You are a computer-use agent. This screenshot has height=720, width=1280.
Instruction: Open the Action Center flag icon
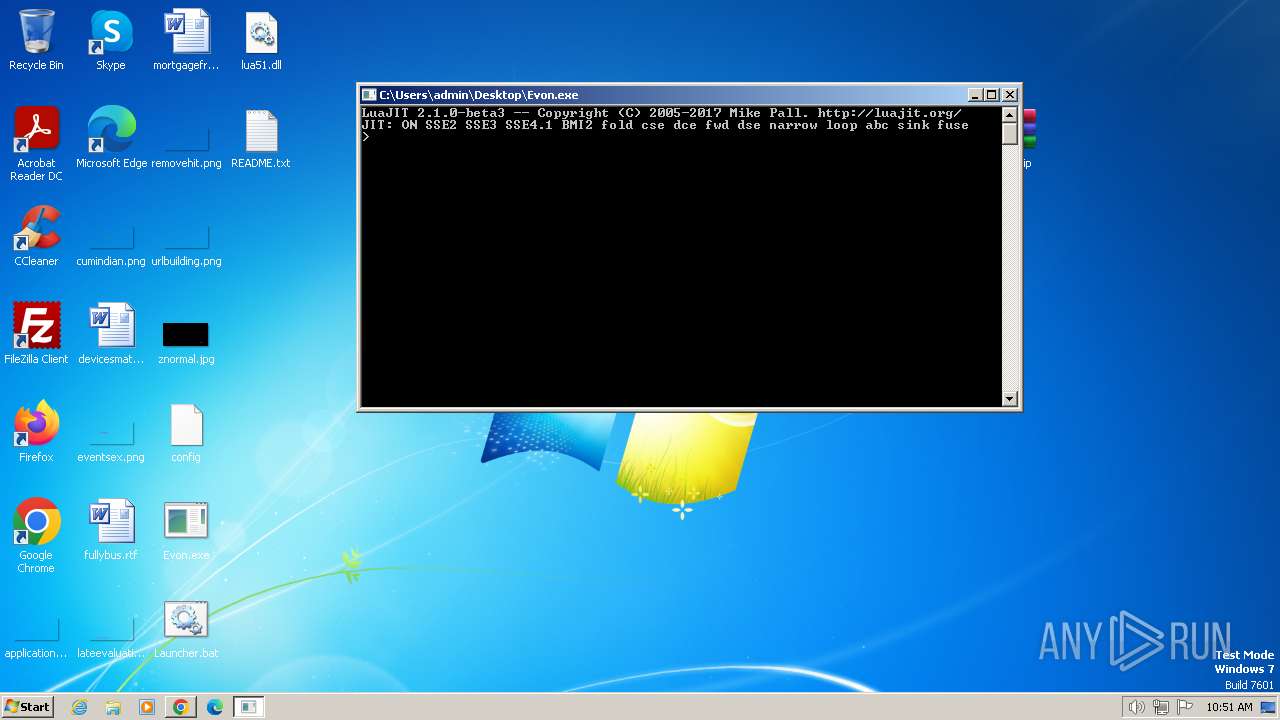tap(1186, 707)
